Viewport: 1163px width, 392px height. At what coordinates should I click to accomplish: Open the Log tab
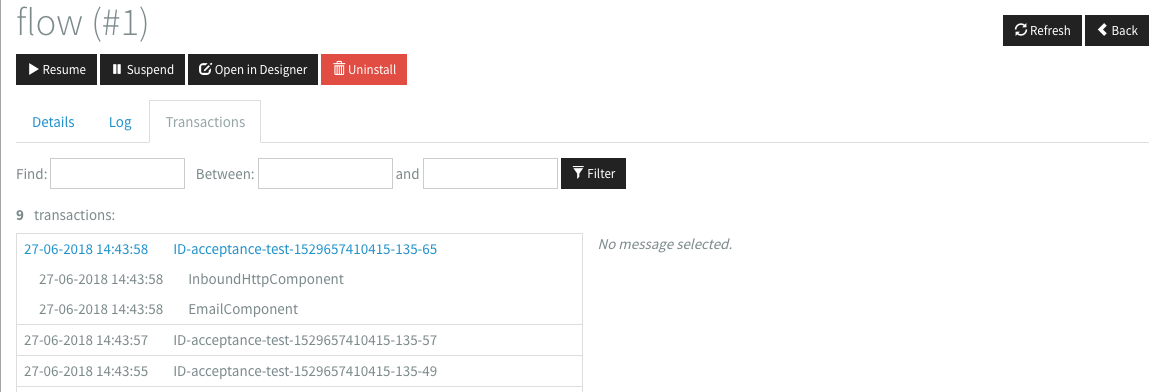(x=120, y=122)
